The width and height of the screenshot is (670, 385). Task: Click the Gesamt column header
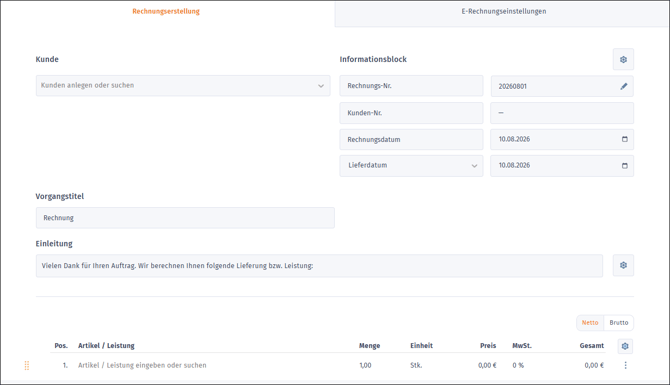(592, 346)
